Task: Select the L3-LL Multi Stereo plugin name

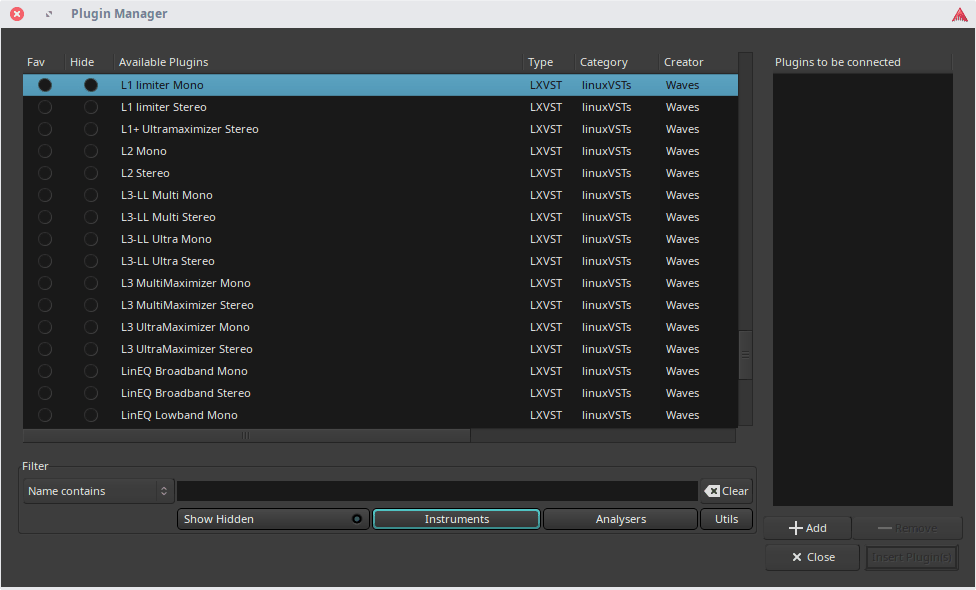Action: [x=168, y=217]
